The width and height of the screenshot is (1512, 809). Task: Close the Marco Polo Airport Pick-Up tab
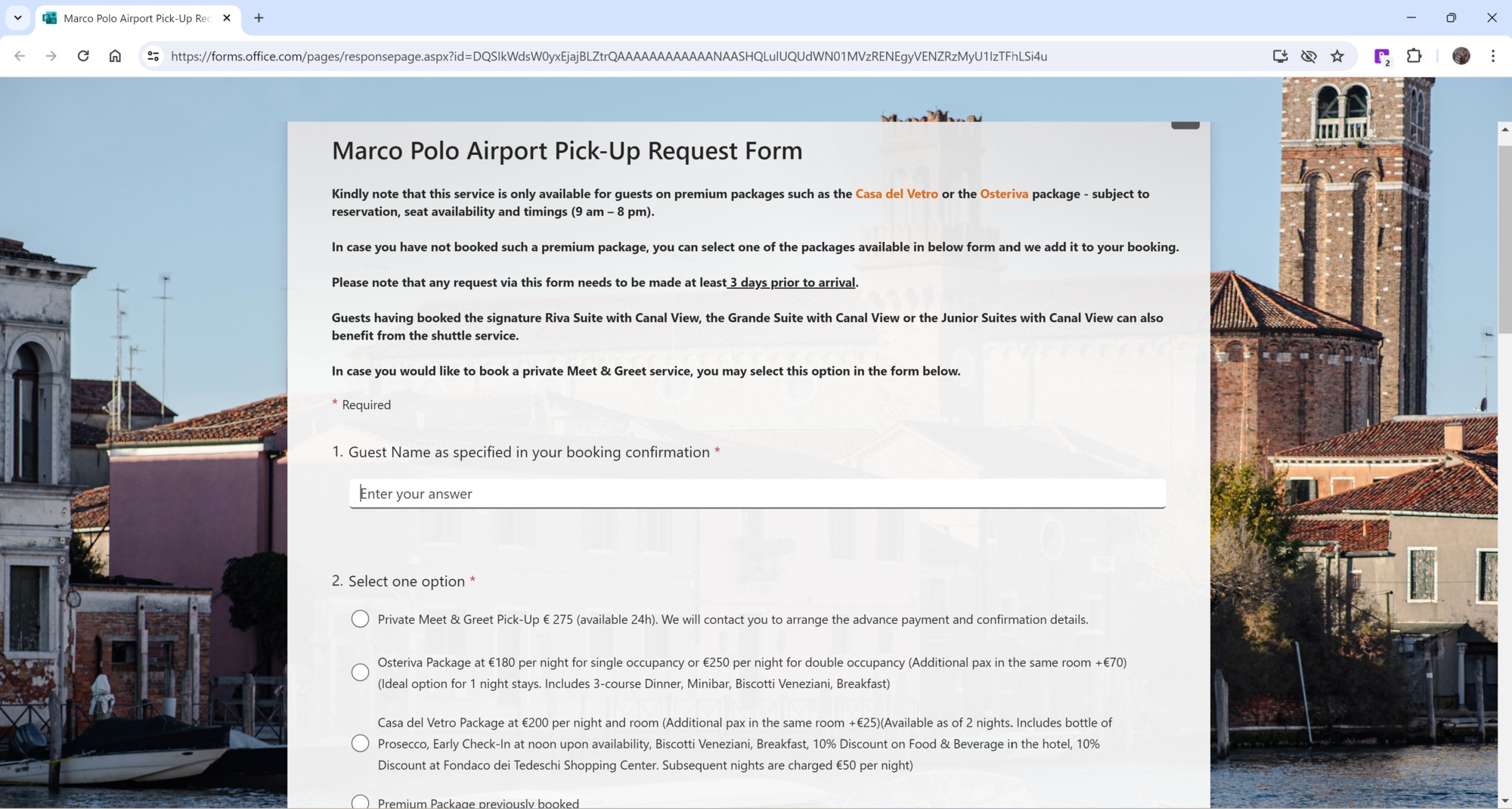click(x=227, y=17)
